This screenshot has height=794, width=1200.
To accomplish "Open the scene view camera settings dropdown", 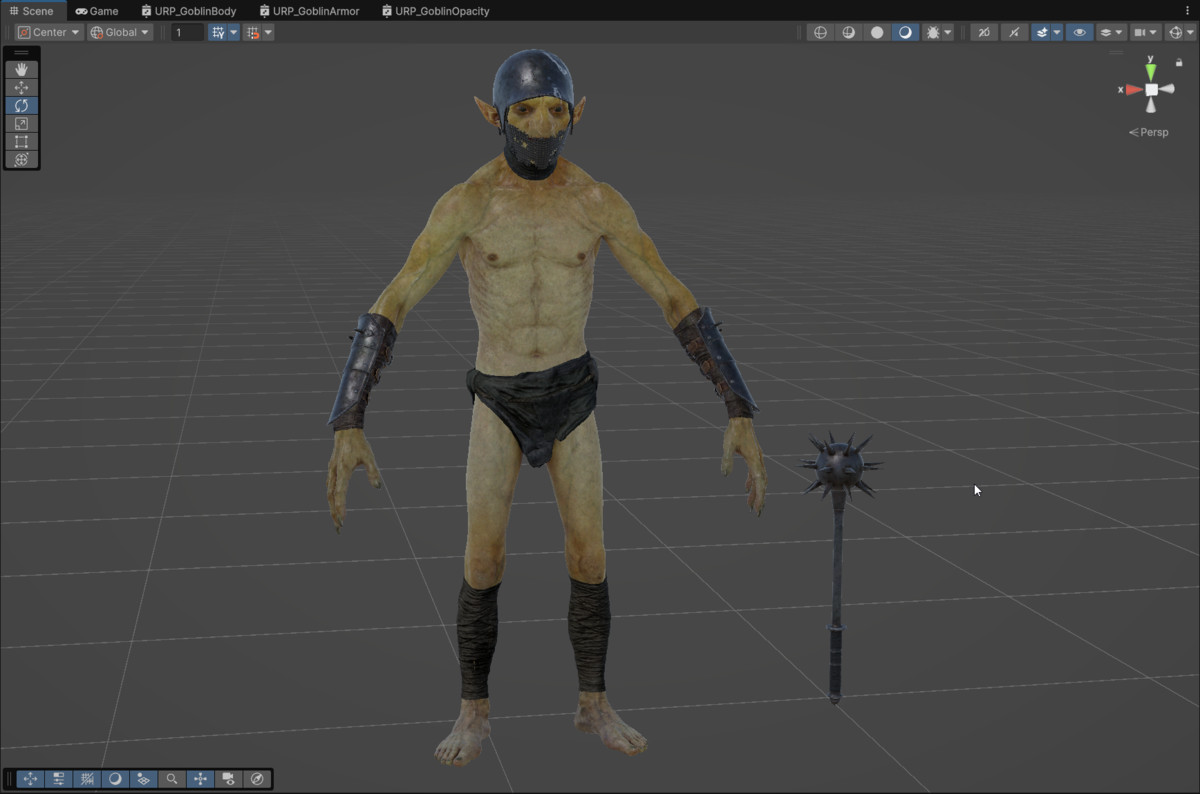I will point(1145,32).
